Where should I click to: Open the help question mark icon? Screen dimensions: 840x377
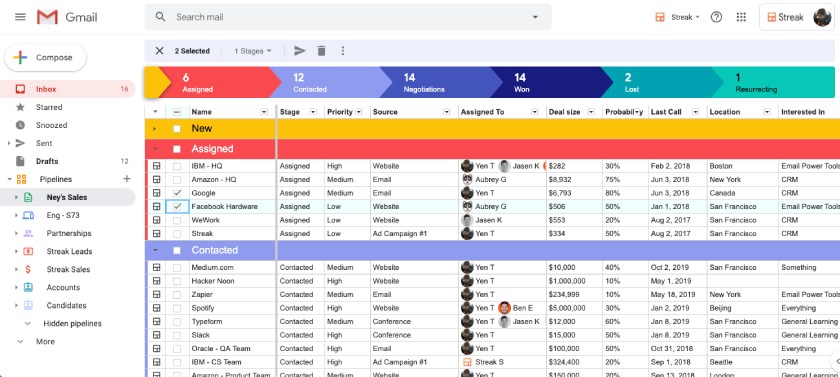716,17
